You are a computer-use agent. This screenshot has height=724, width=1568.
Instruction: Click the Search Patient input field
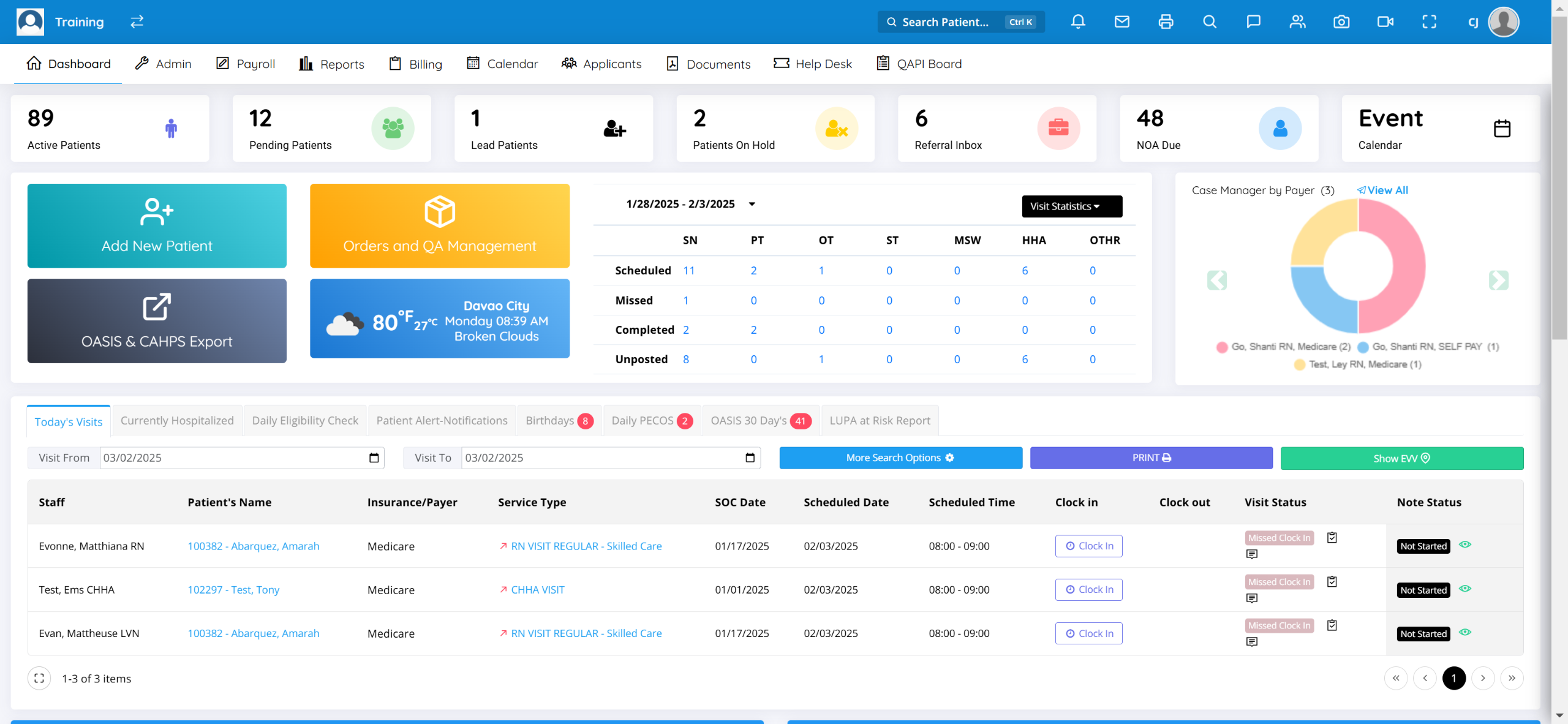coord(946,22)
